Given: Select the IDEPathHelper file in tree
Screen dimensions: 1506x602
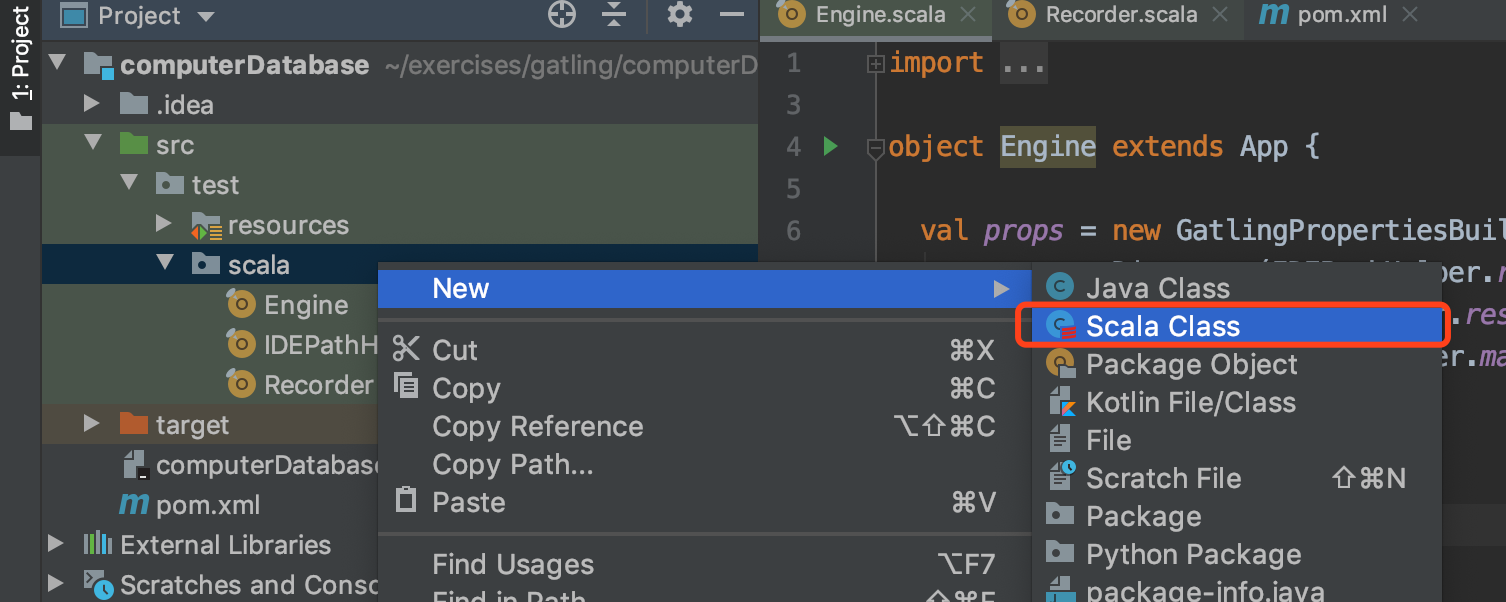Looking at the screenshot, I should tap(320, 345).
